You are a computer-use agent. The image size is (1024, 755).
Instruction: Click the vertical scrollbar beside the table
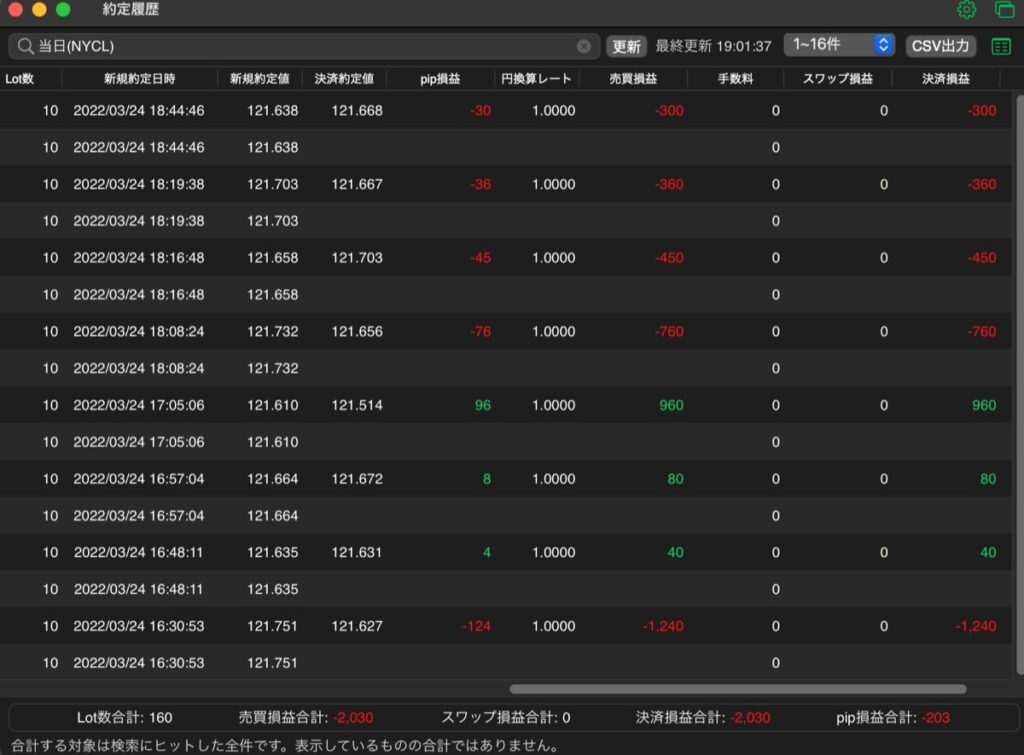1020,385
